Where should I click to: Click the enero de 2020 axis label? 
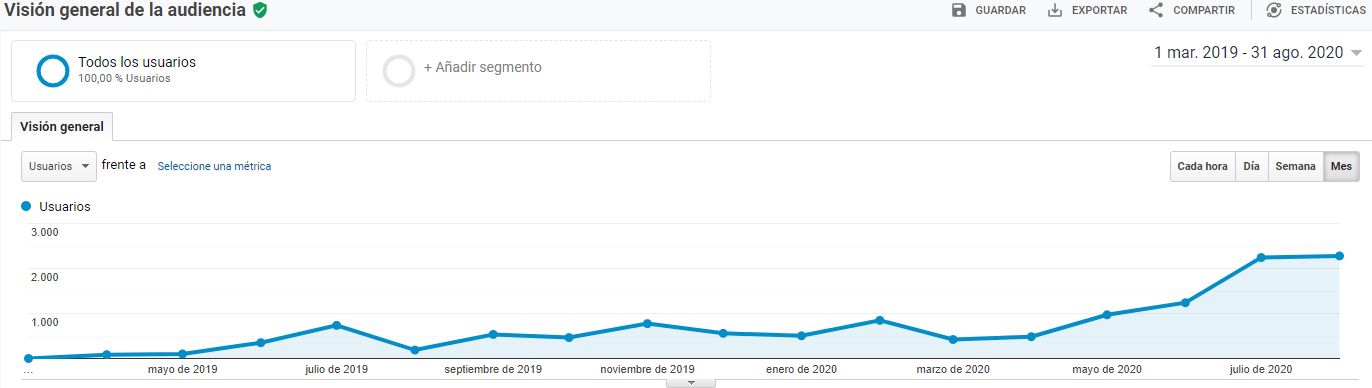point(800,369)
